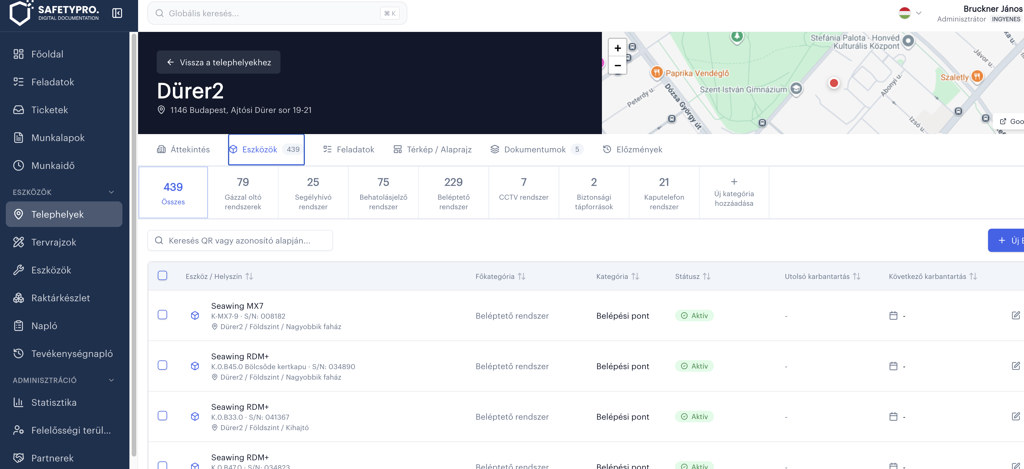Viewport: 1024px width, 469px height.
Task: Toggle the select-all checkbox in table header
Action: pos(163,276)
